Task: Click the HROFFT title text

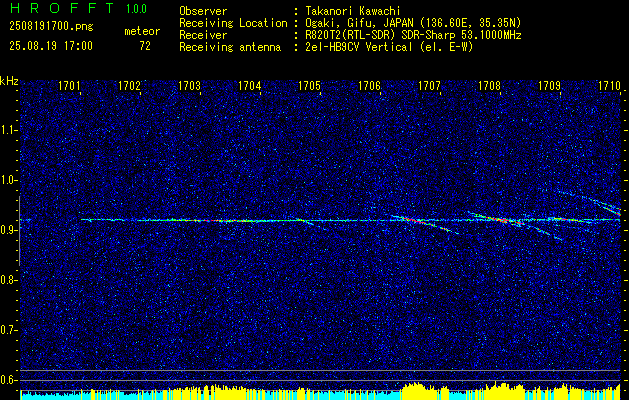Action: [62, 8]
